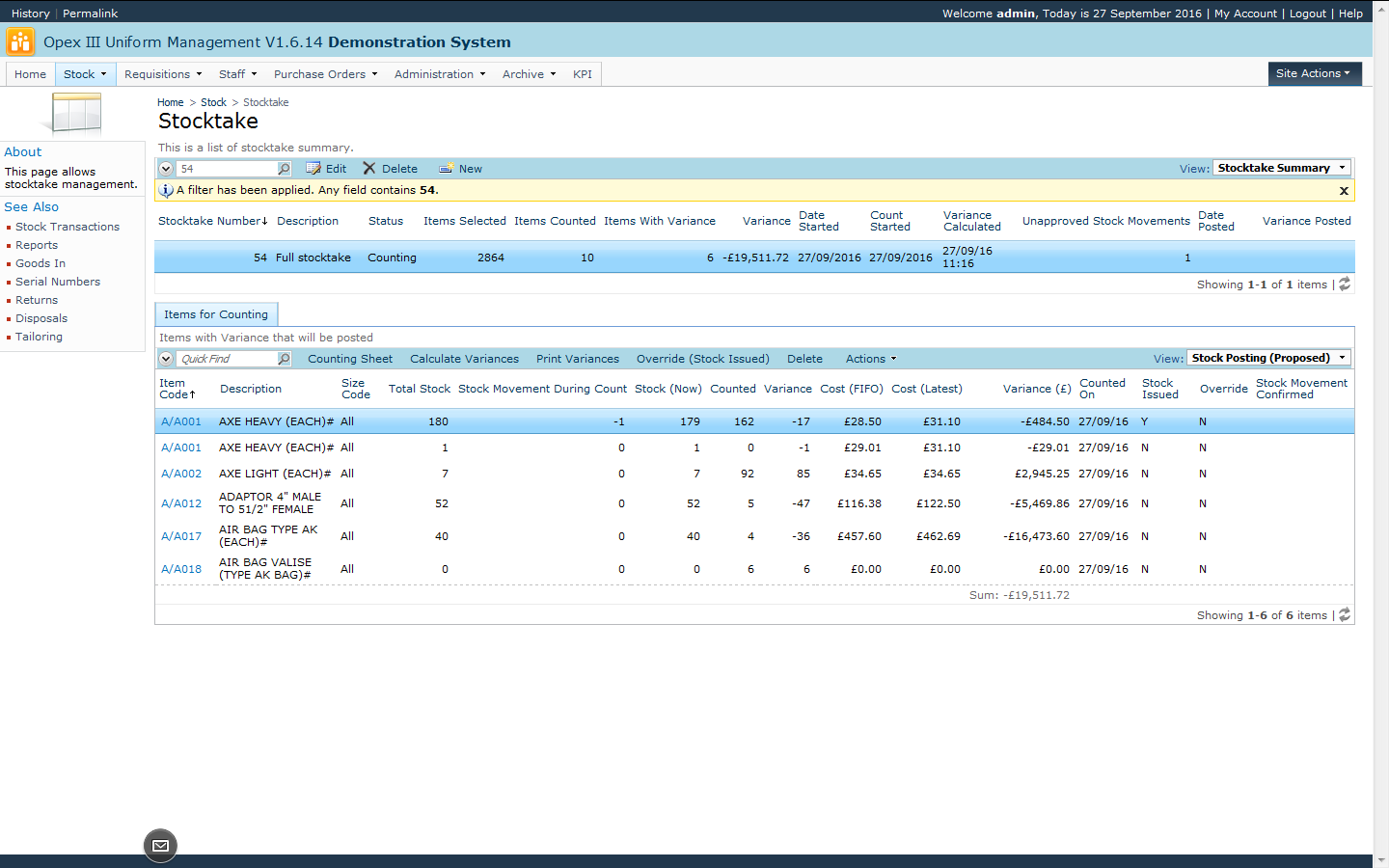Expand the stocktake list filter options arrow
Image resolution: width=1389 pixels, height=868 pixels.
(166, 169)
